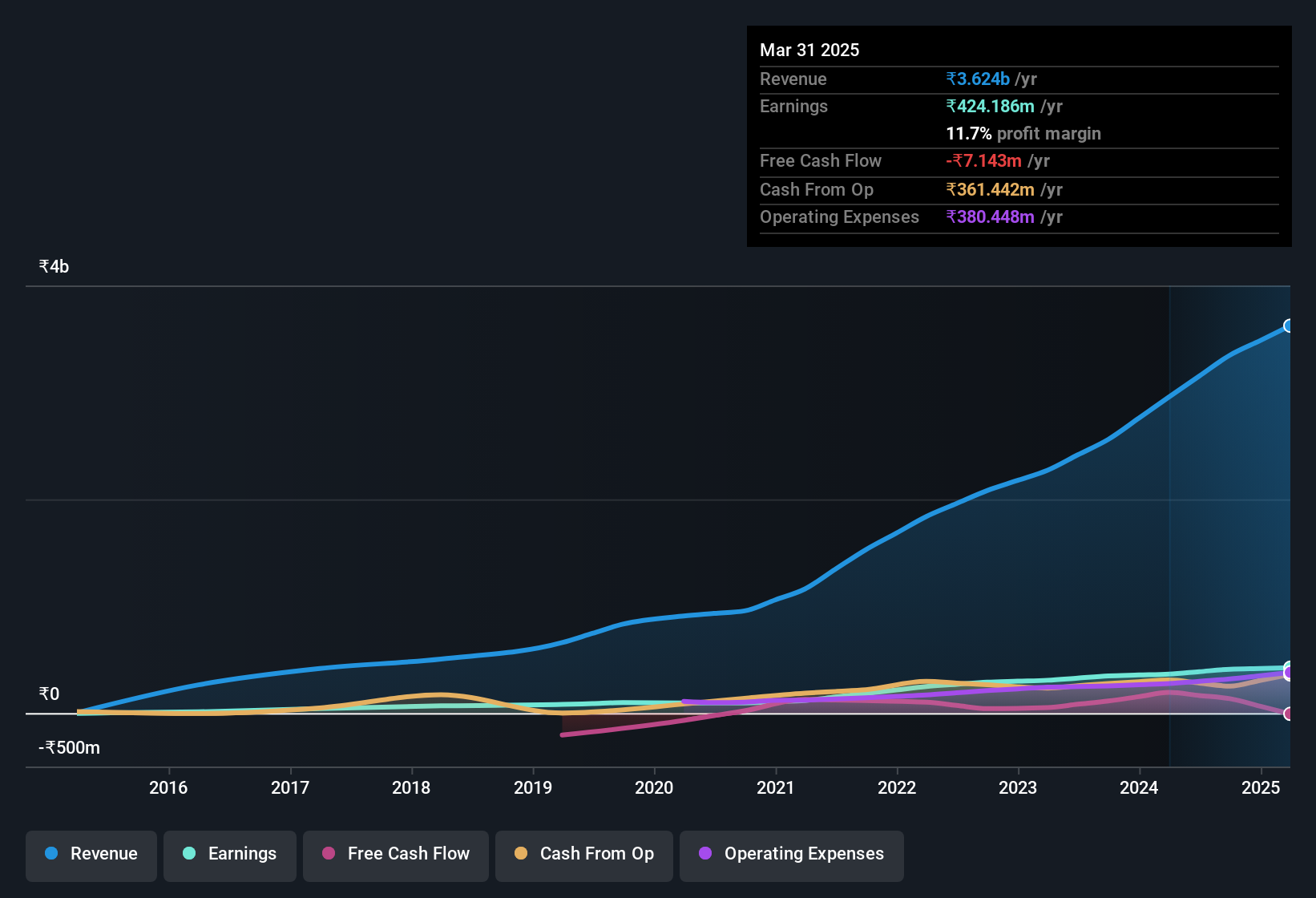Viewport: 1316px width, 898px height.
Task: Select the Operating Expenses legend dot
Action: coord(705,854)
